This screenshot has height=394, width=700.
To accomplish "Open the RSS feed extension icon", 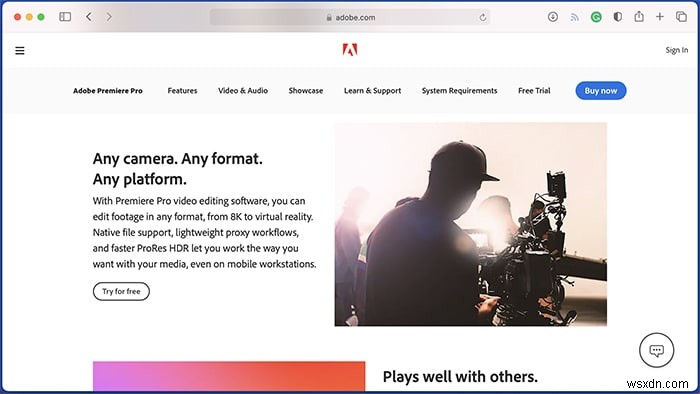I will click(x=575, y=17).
